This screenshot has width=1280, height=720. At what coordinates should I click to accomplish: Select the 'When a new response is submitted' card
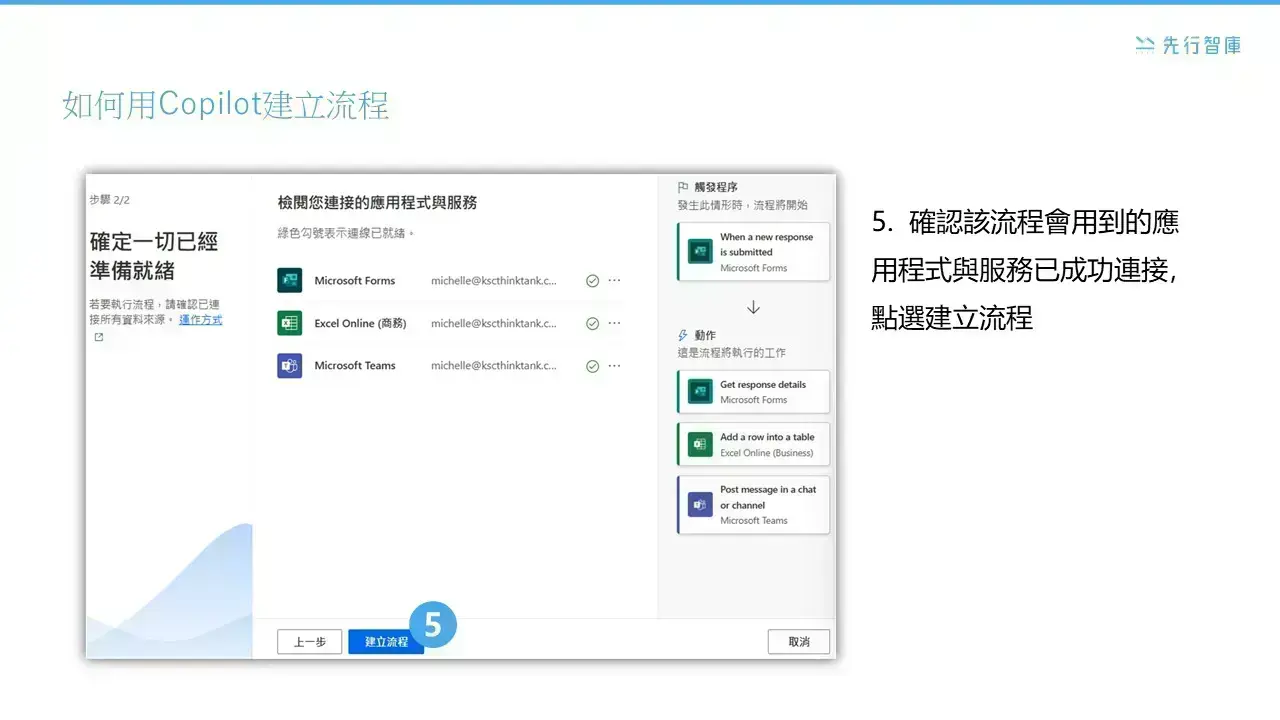[x=754, y=252]
